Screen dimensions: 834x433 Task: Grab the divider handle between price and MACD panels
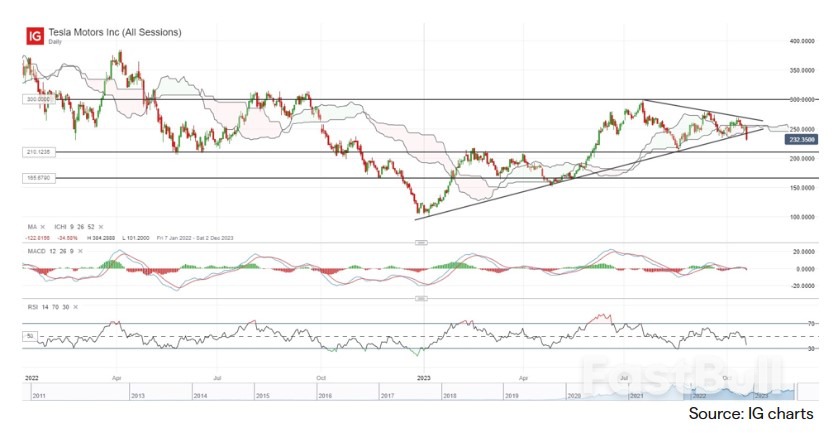421,243
